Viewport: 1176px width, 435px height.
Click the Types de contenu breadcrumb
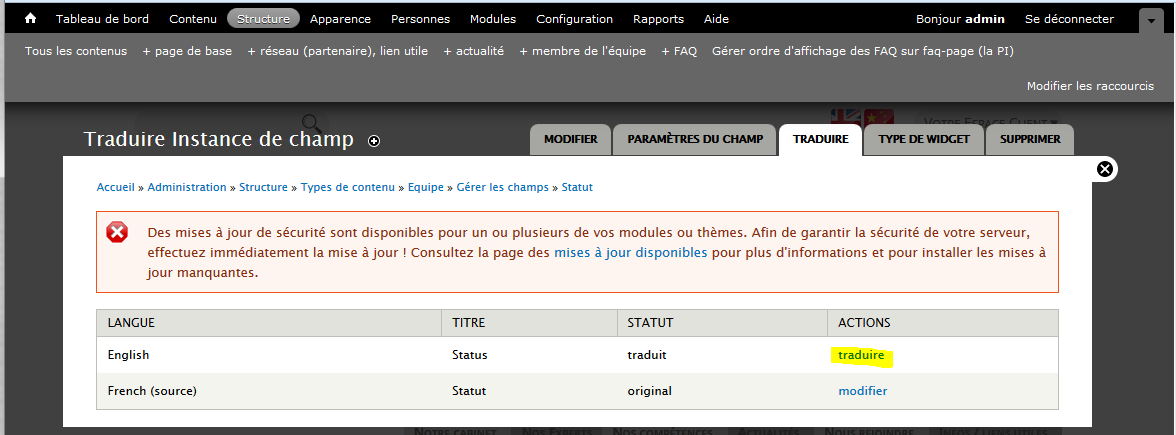pos(348,187)
